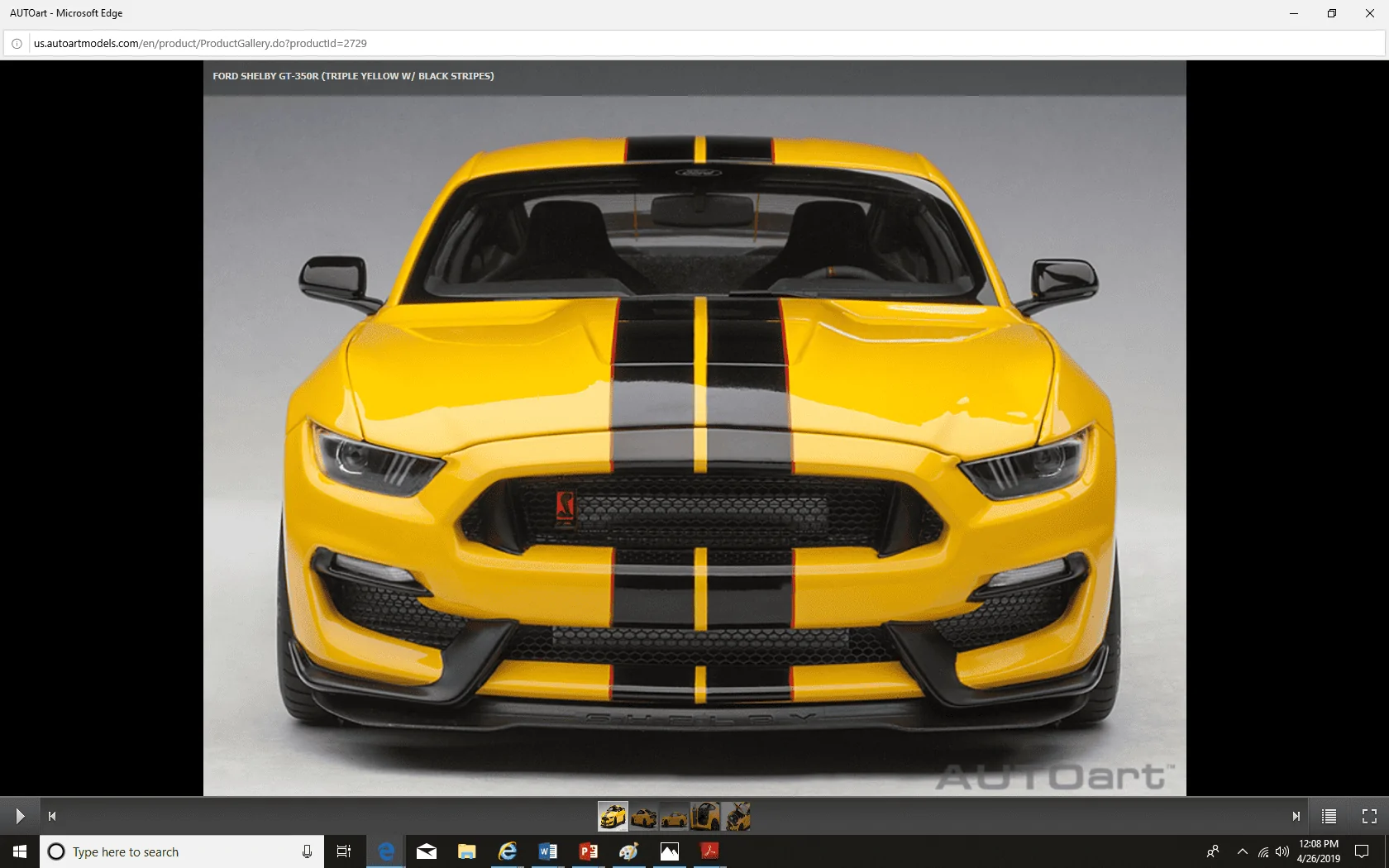
Task: Open the volume control icon
Action: point(1282,851)
